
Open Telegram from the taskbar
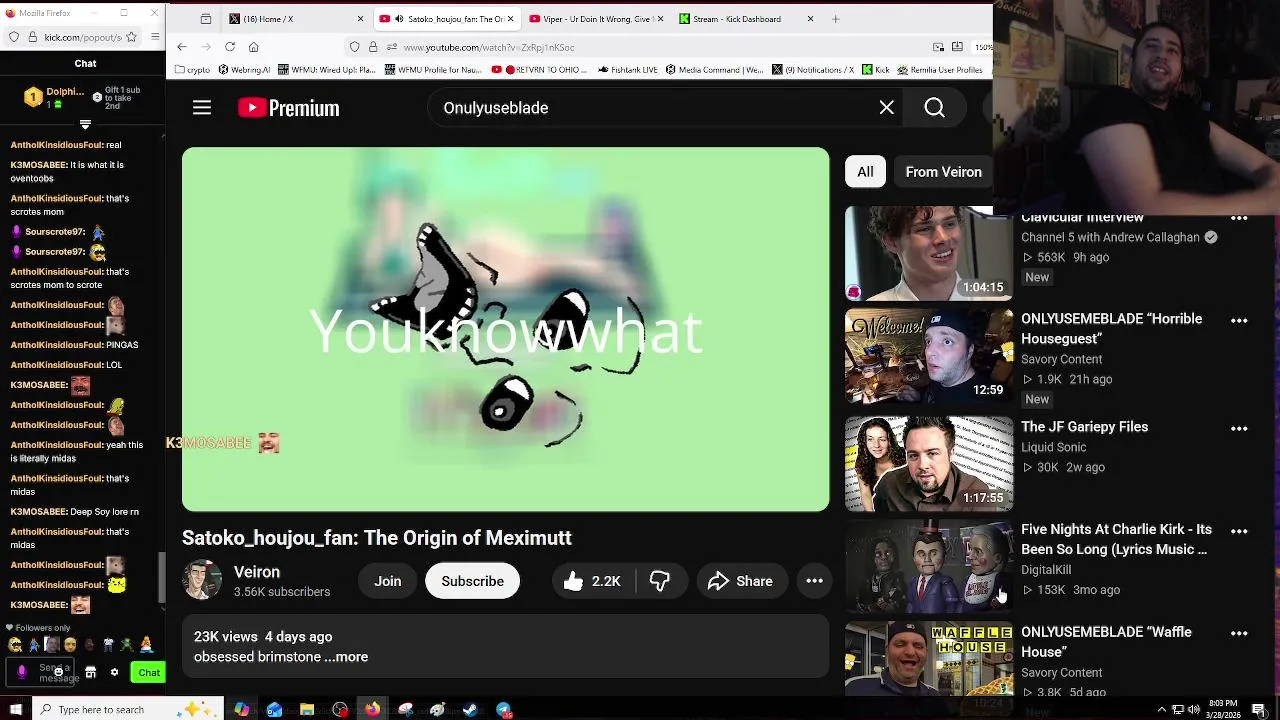(503, 709)
